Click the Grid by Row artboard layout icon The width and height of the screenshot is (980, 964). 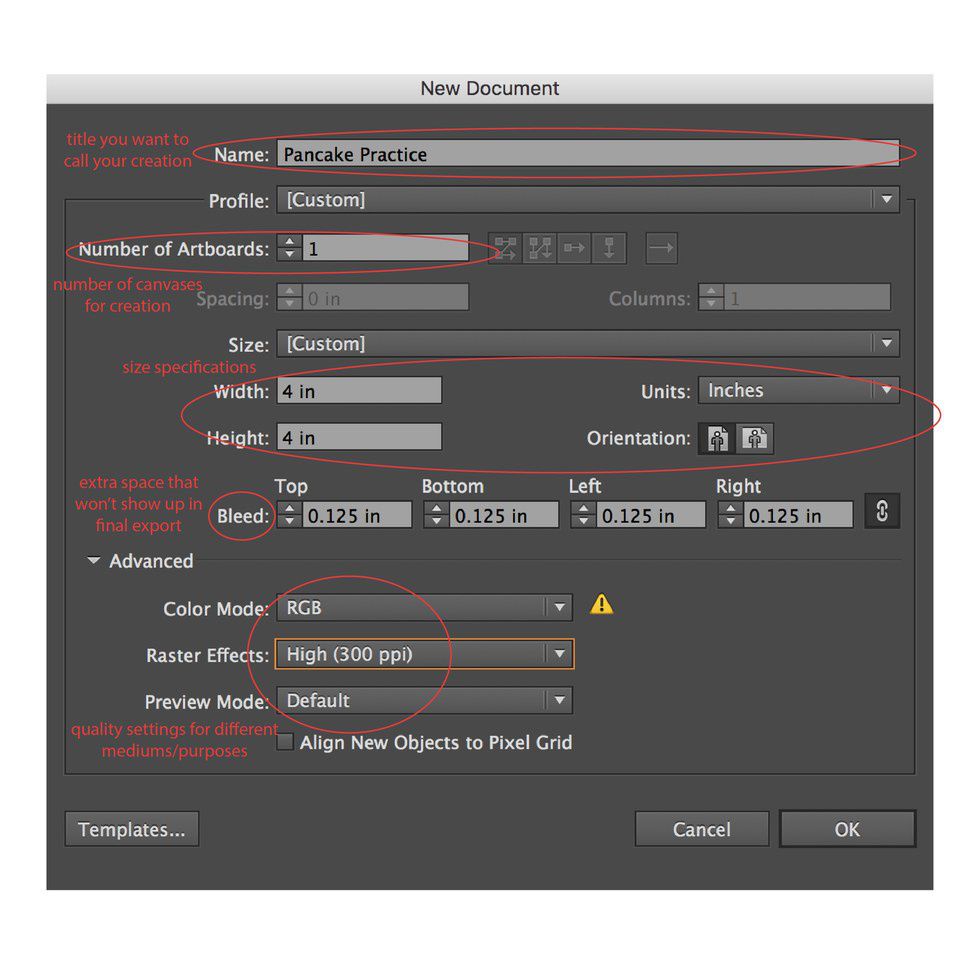[505, 249]
